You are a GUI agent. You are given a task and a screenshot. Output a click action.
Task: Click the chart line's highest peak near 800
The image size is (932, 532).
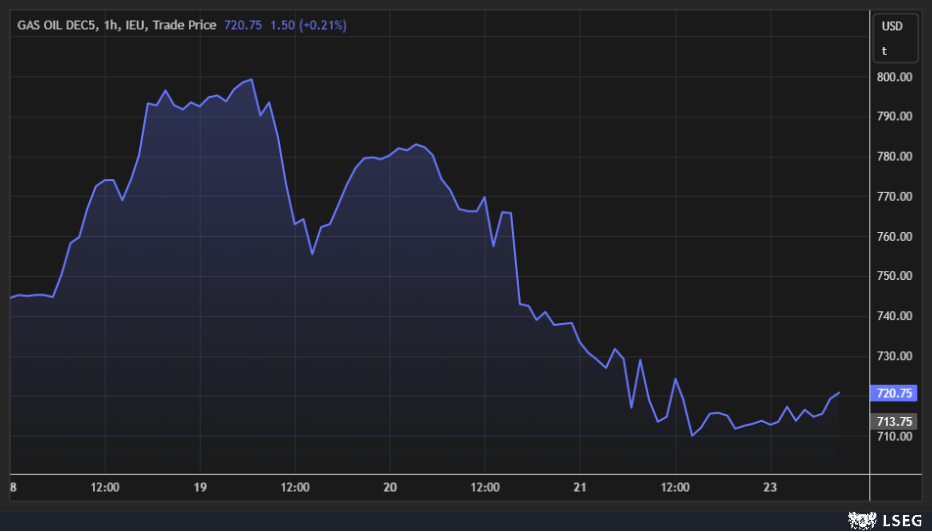[252, 80]
